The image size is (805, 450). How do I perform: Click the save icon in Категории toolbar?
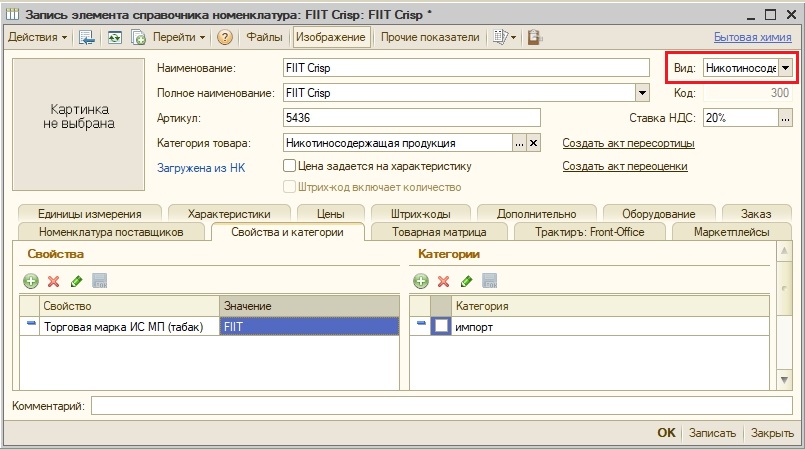(x=490, y=281)
